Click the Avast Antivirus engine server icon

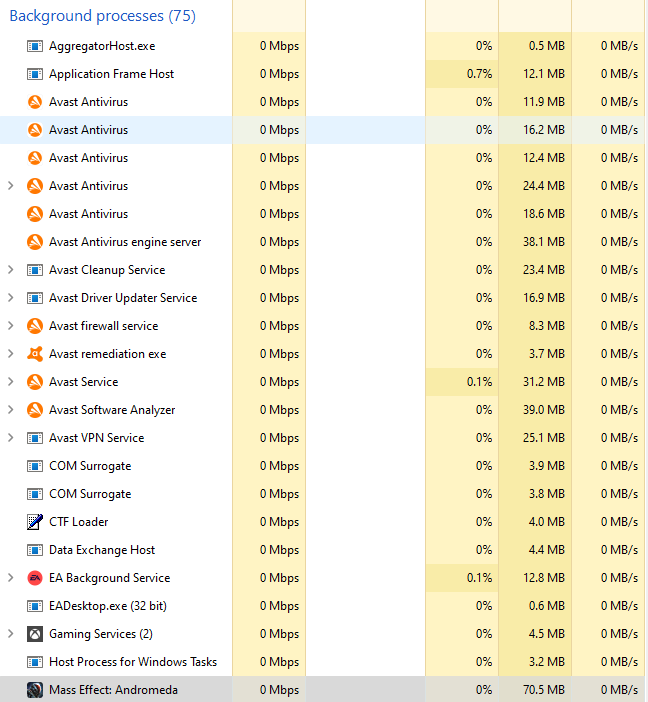click(x=35, y=242)
